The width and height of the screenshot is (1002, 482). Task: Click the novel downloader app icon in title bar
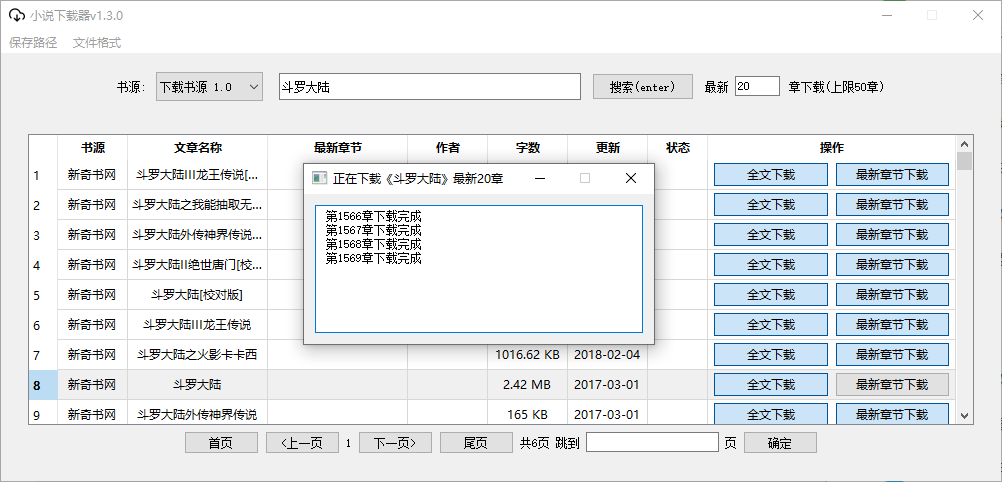(16, 16)
